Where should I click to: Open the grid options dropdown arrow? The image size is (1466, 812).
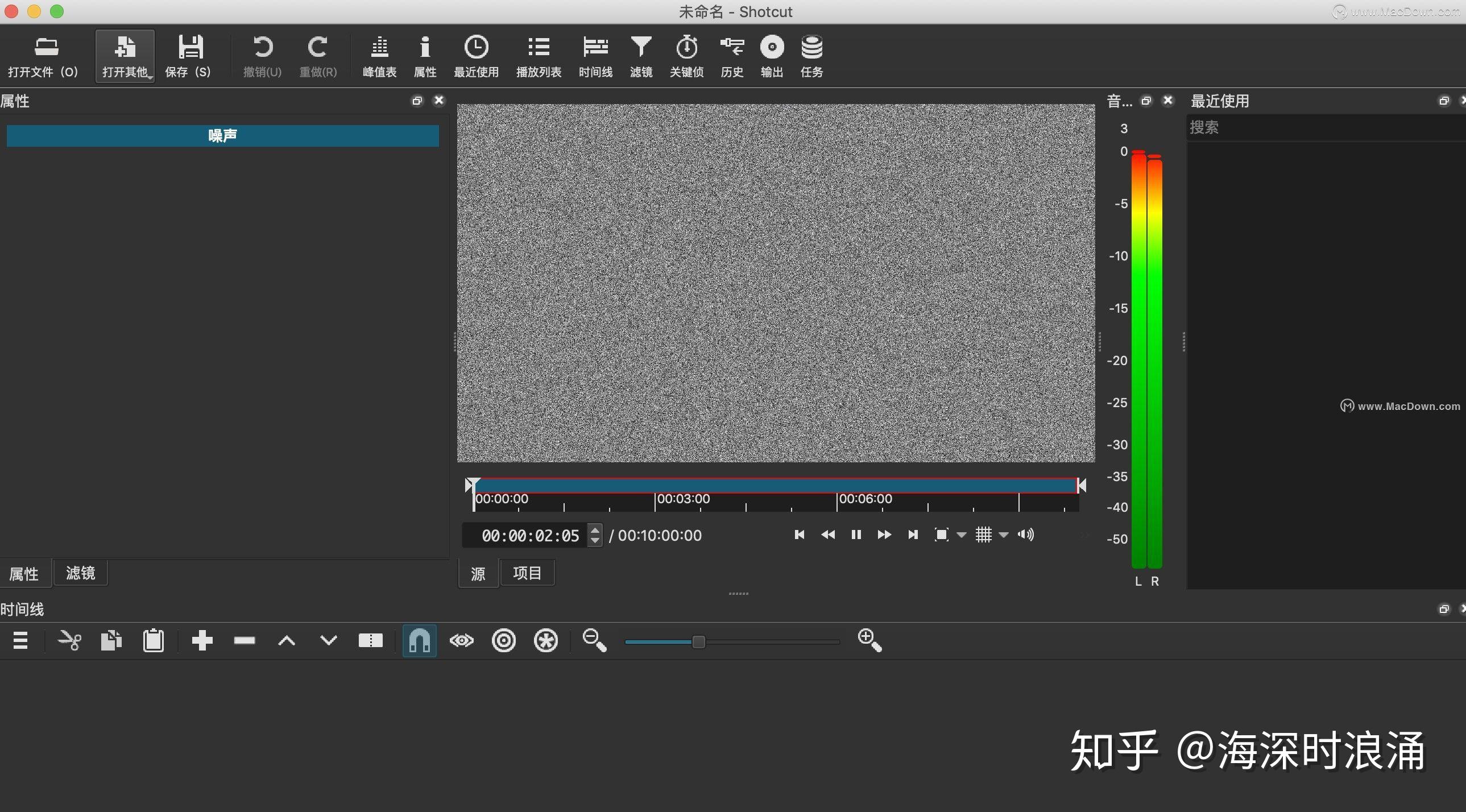coord(1004,535)
